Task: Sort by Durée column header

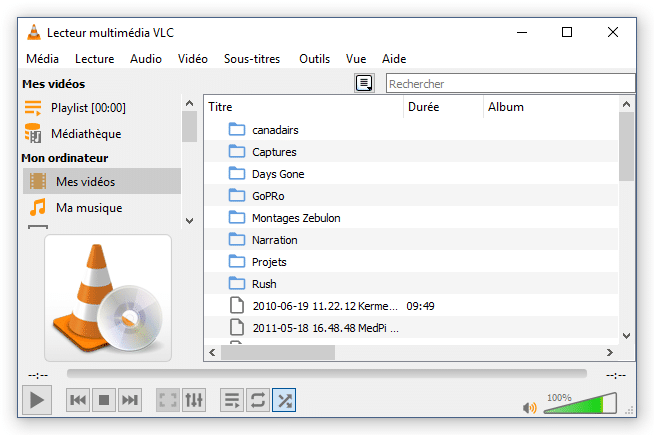Action: click(443, 107)
